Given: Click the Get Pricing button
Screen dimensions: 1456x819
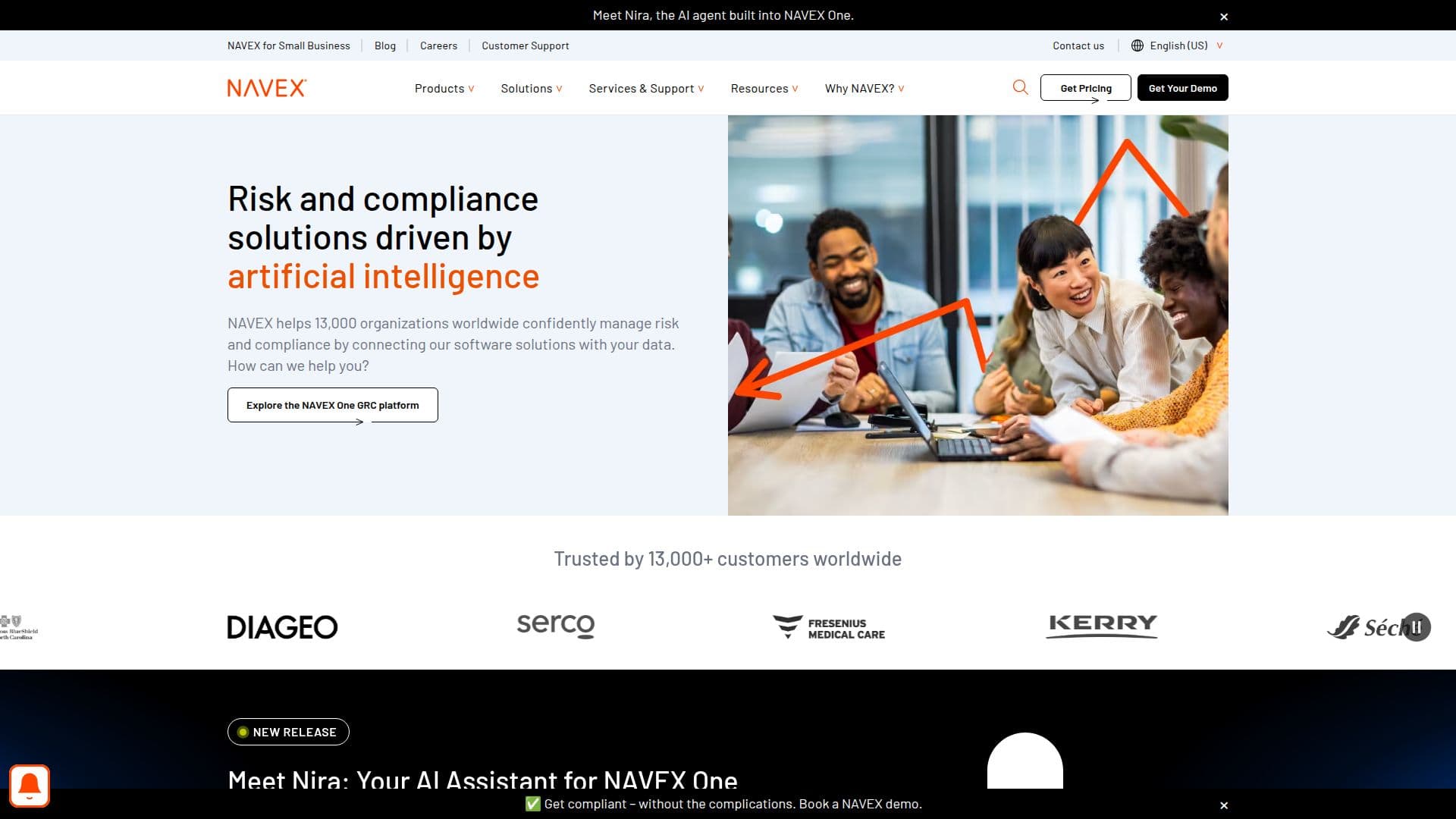Looking at the screenshot, I should 1085,88.
